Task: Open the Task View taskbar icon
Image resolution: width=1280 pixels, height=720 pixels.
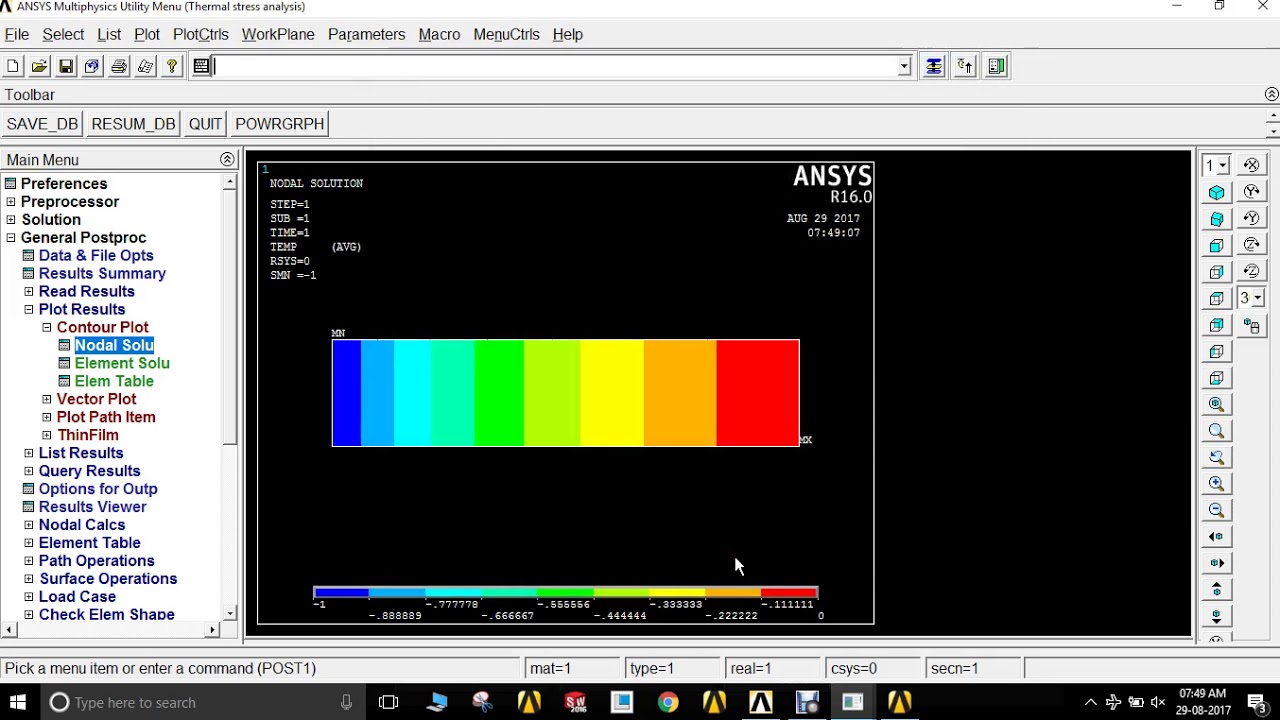Action: point(389,702)
